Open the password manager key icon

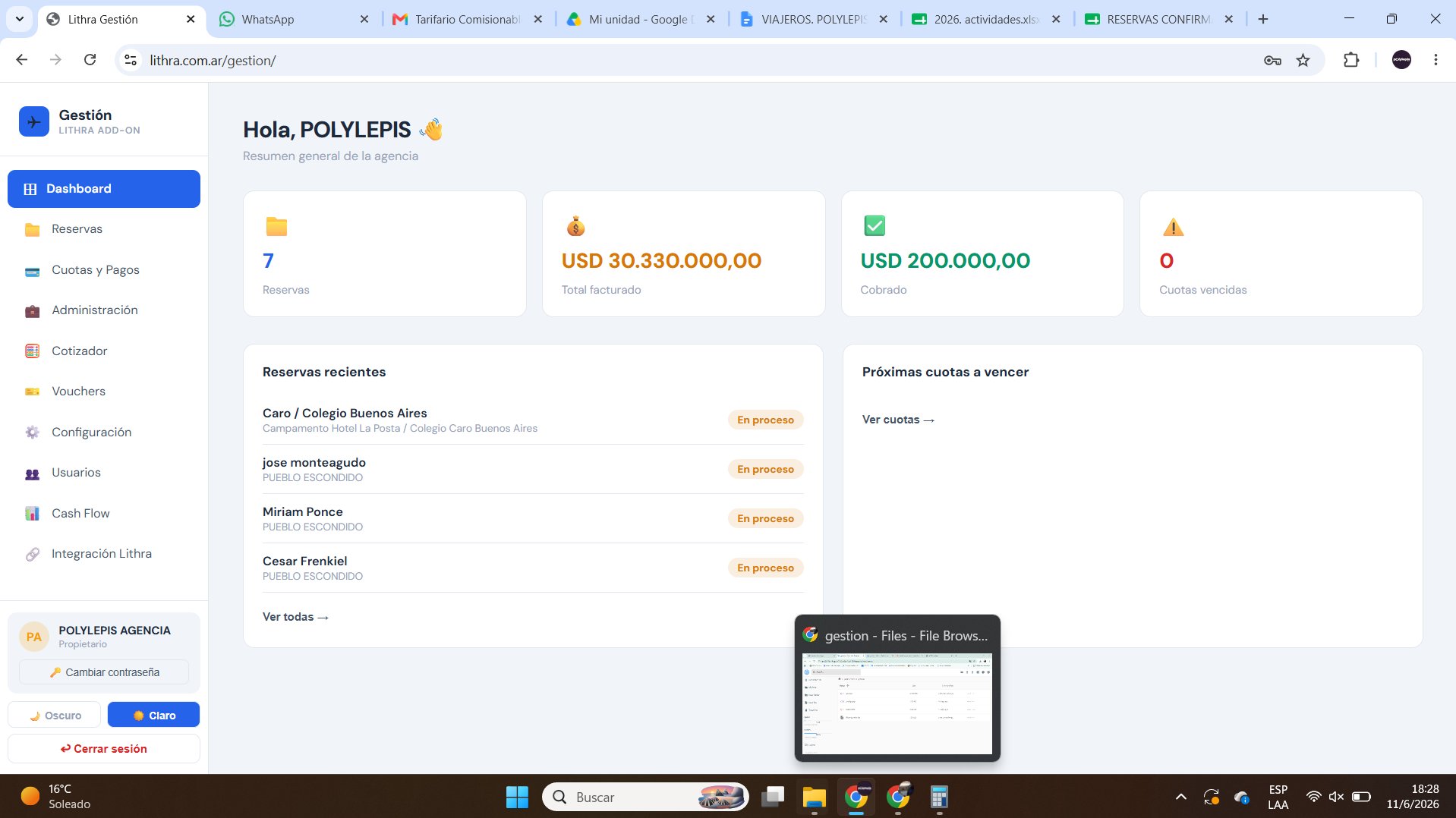click(x=1272, y=60)
